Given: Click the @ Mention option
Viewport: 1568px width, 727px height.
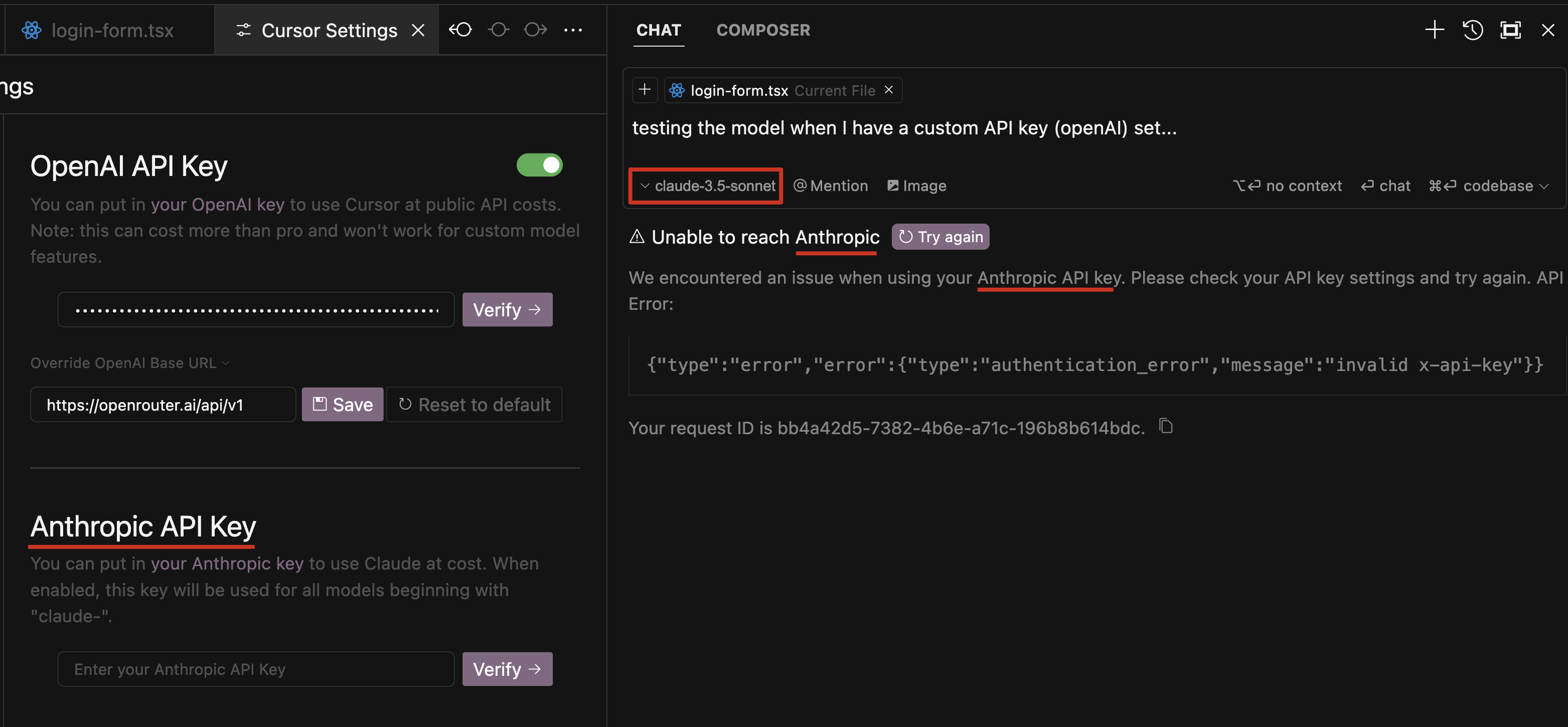Looking at the screenshot, I should coord(831,186).
